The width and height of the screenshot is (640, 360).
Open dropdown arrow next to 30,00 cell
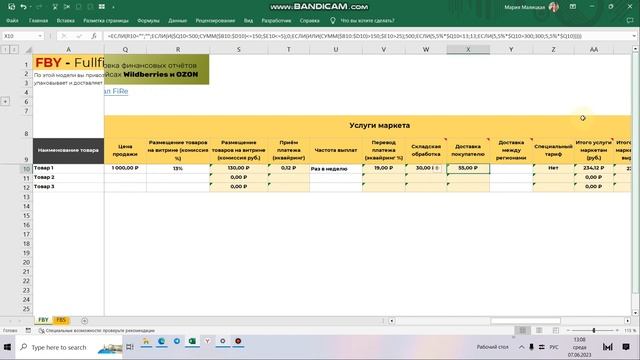coord(437,168)
